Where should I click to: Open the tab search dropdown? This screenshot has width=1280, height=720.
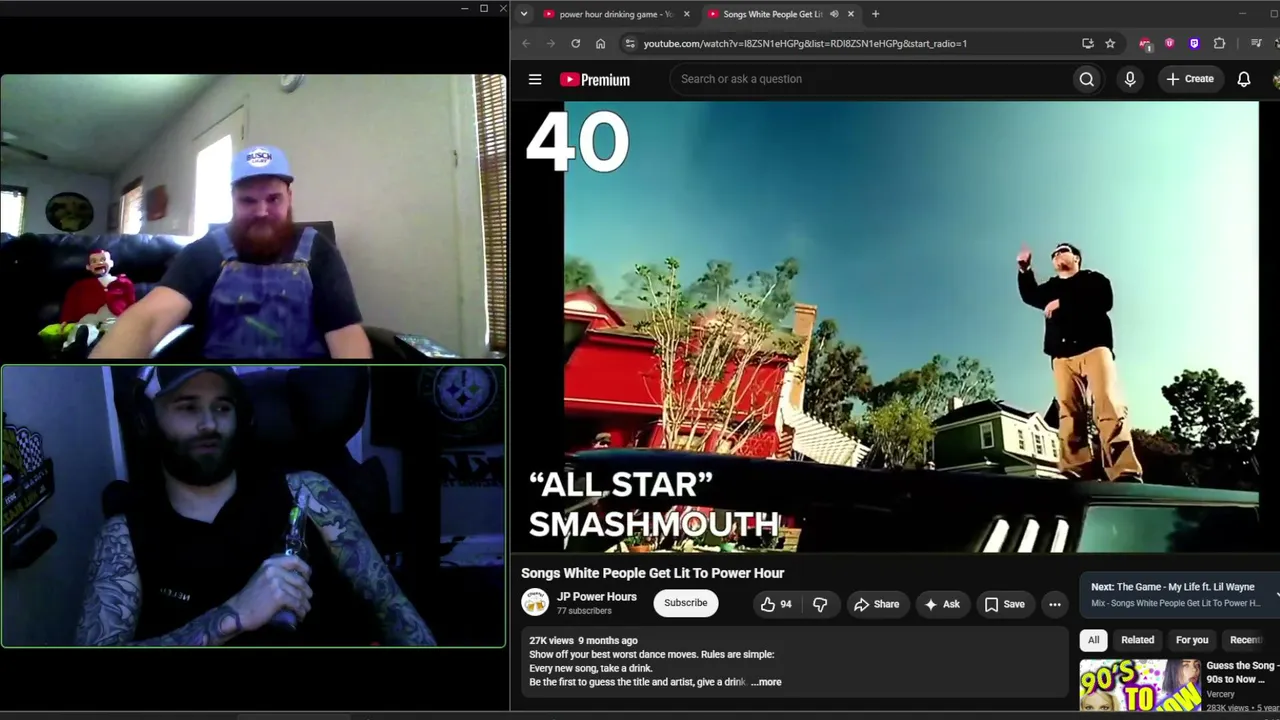(x=523, y=14)
